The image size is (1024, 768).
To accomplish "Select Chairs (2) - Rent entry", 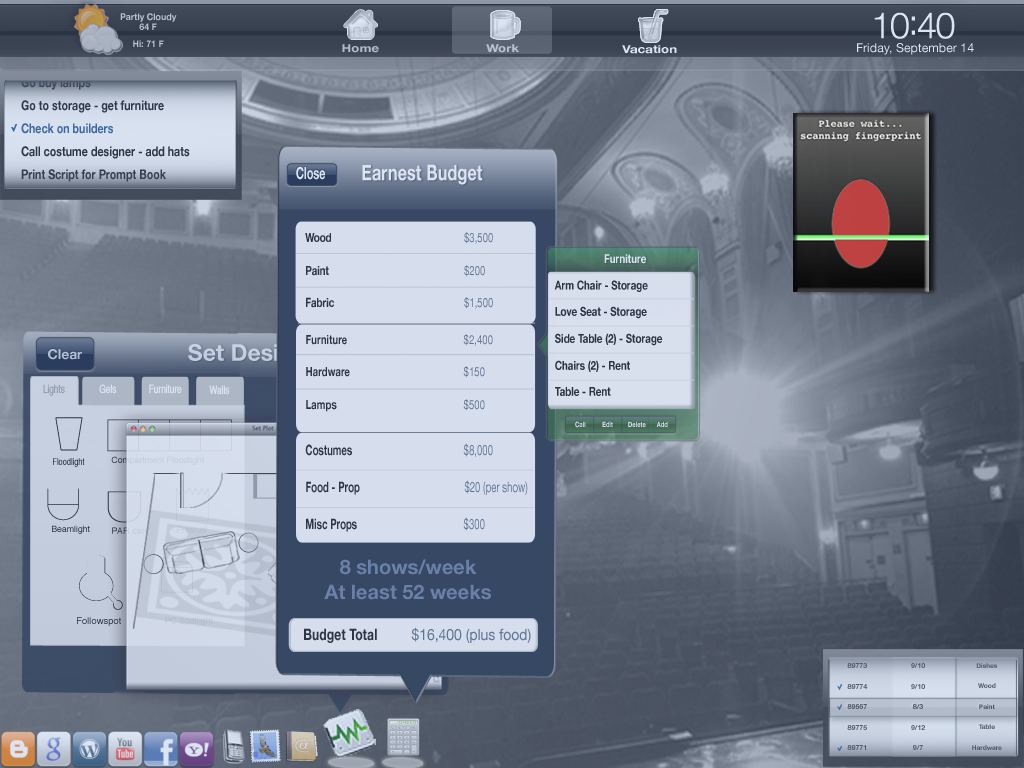I will (620, 366).
